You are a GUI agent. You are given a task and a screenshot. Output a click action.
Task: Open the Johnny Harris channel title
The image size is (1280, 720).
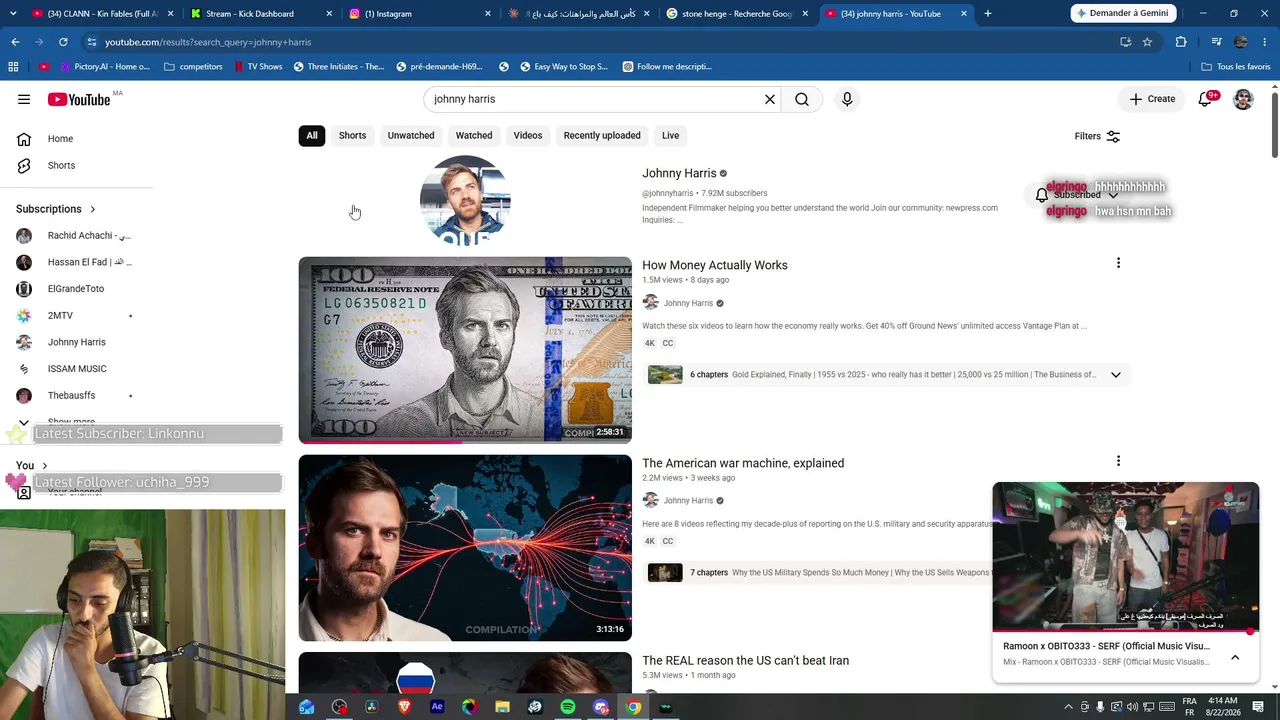point(679,173)
